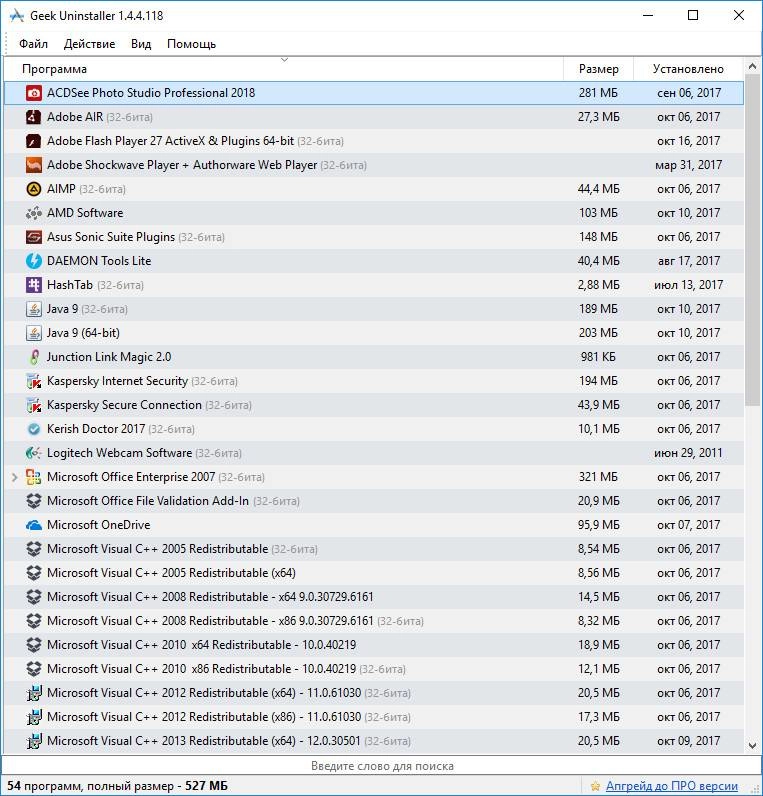Click the 103 МБ size of AMD Software
Screen dimensions: 763x796
(598, 213)
